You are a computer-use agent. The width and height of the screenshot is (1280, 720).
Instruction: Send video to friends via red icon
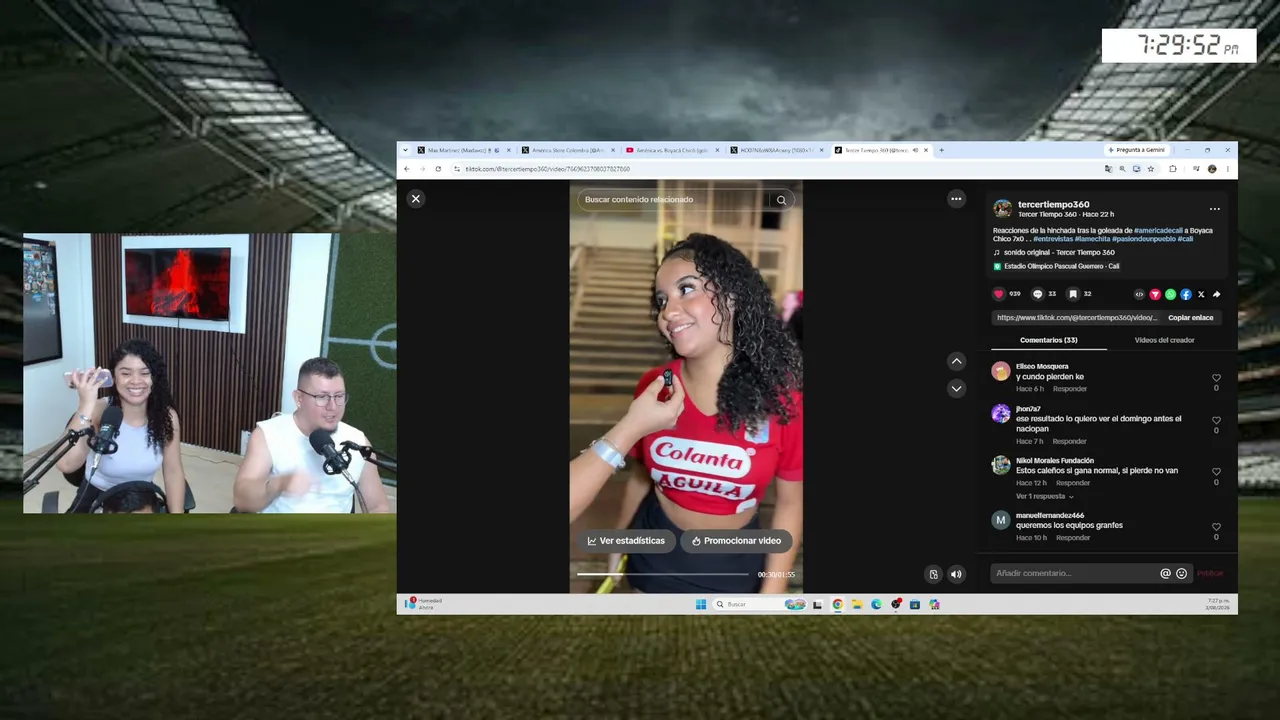coord(1155,294)
